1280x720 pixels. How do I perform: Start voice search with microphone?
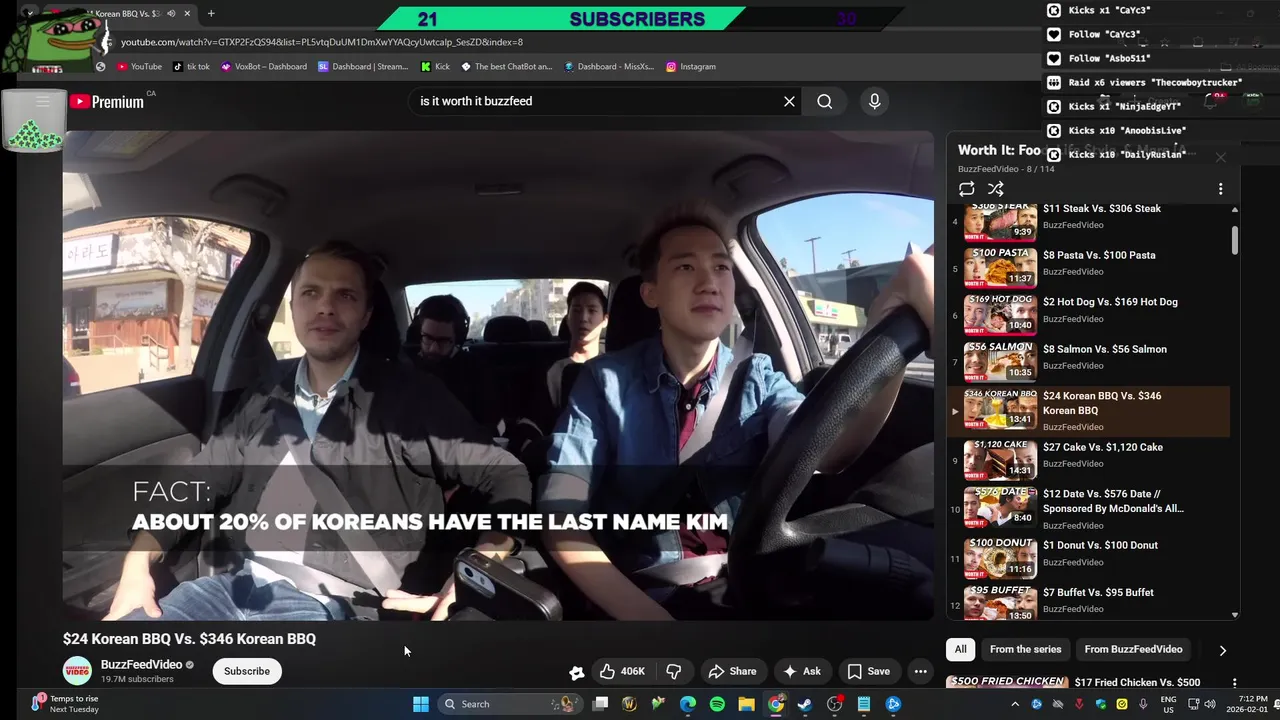pyautogui.click(x=874, y=101)
